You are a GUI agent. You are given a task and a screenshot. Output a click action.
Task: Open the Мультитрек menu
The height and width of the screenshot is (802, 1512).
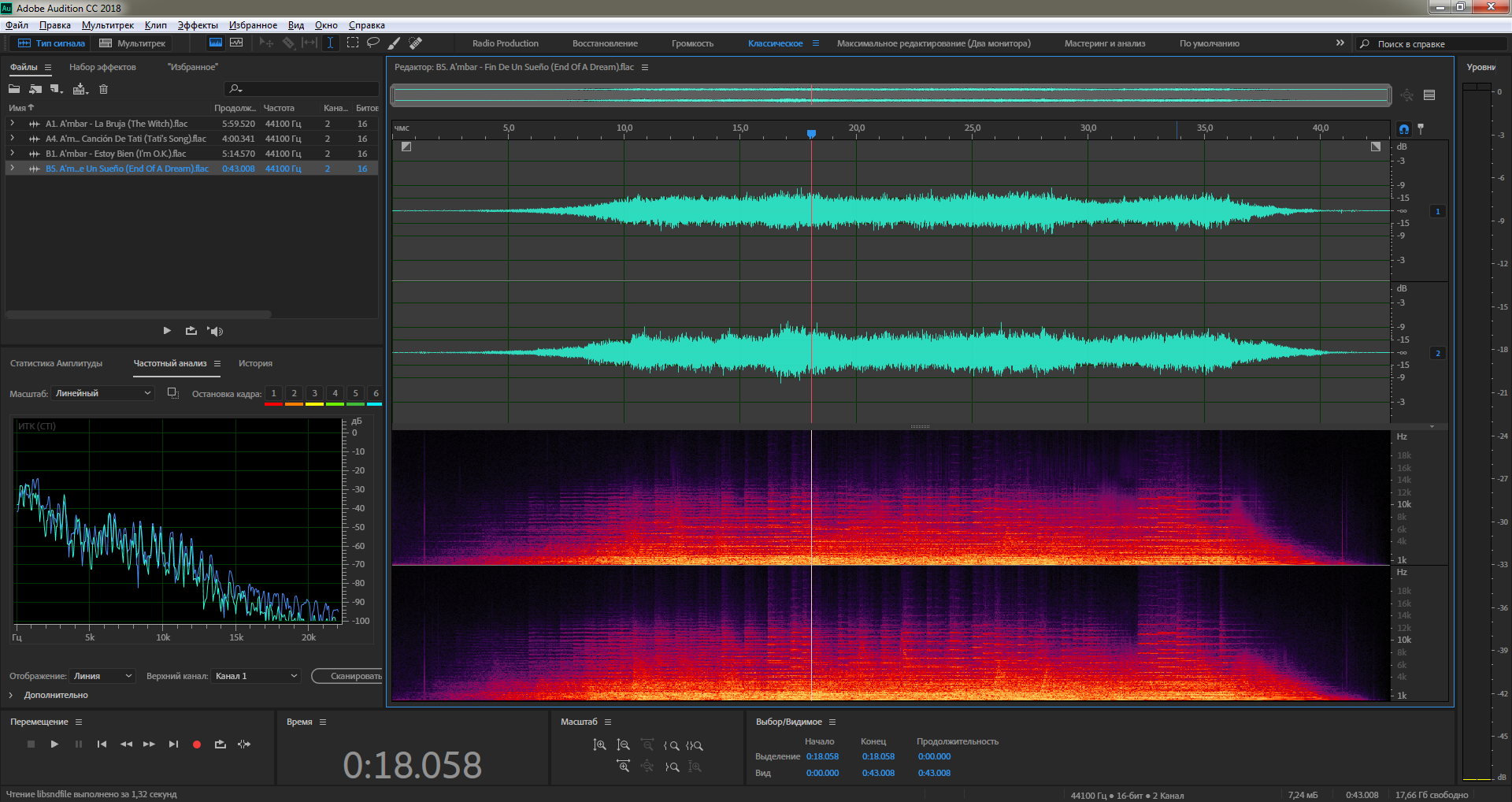tap(108, 25)
